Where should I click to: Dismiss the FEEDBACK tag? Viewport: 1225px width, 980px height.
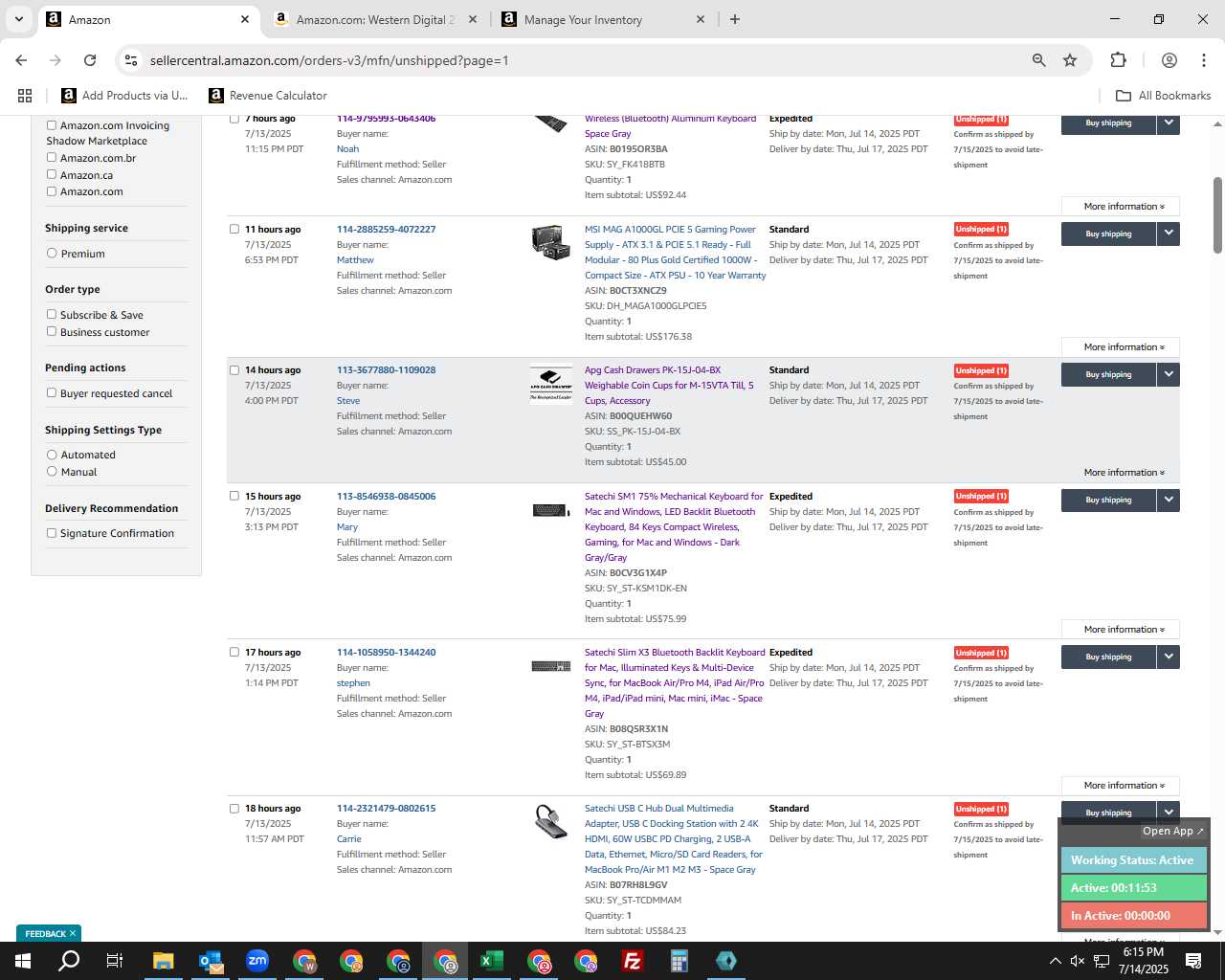coord(72,933)
